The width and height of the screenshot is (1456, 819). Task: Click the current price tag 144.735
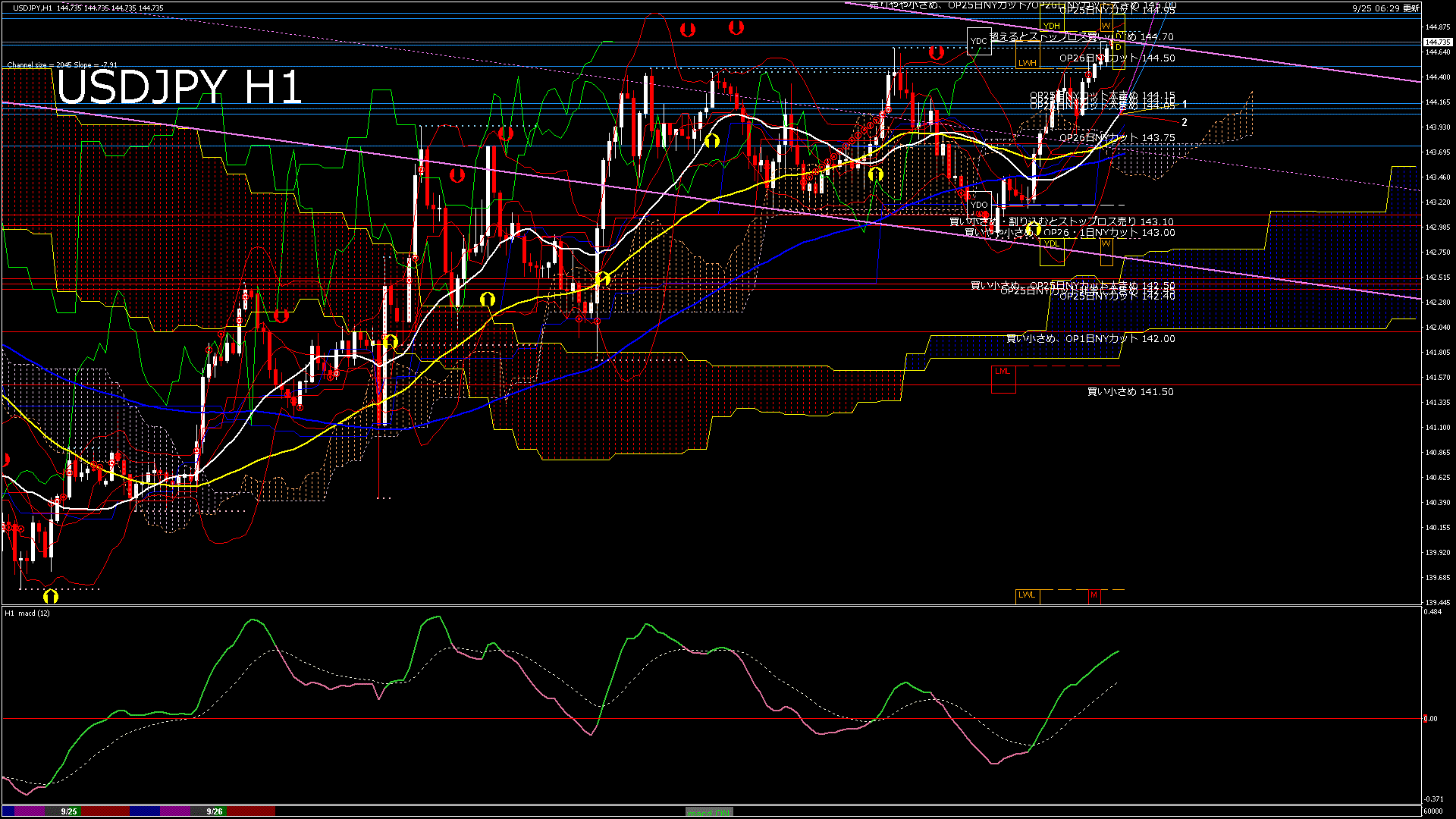(x=1437, y=42)
